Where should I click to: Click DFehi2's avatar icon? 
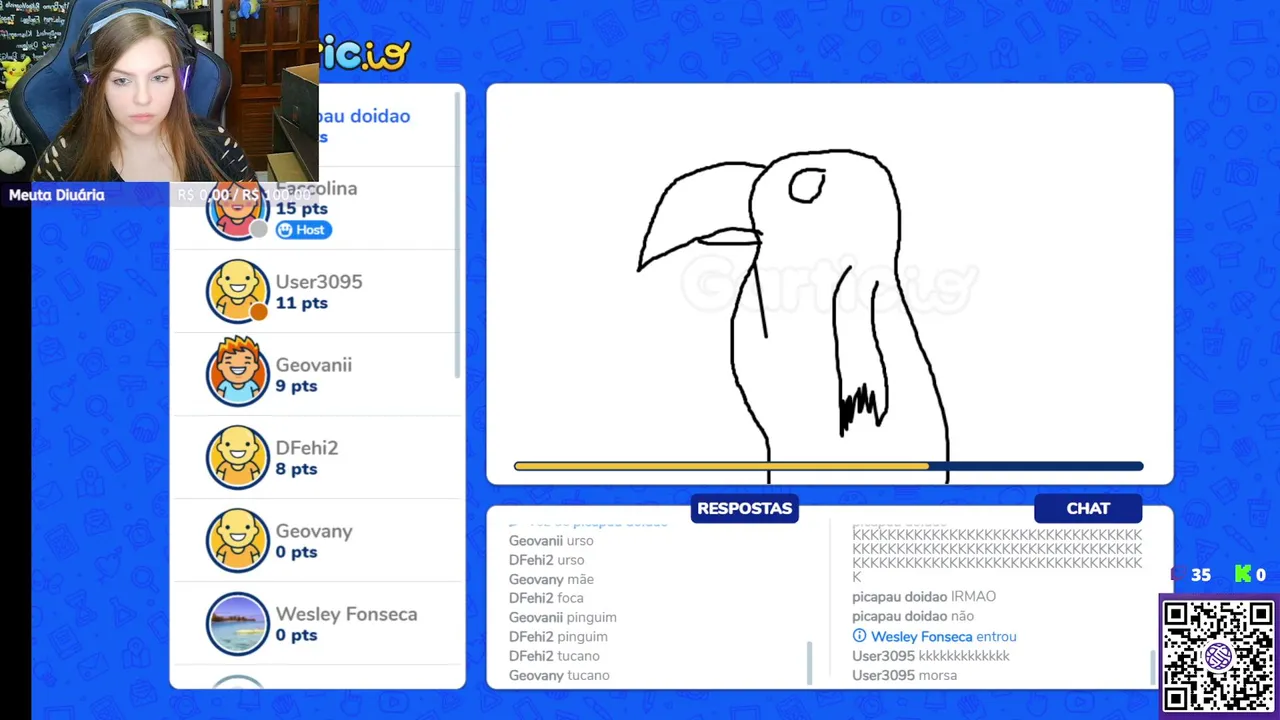(x=238, y=457)
